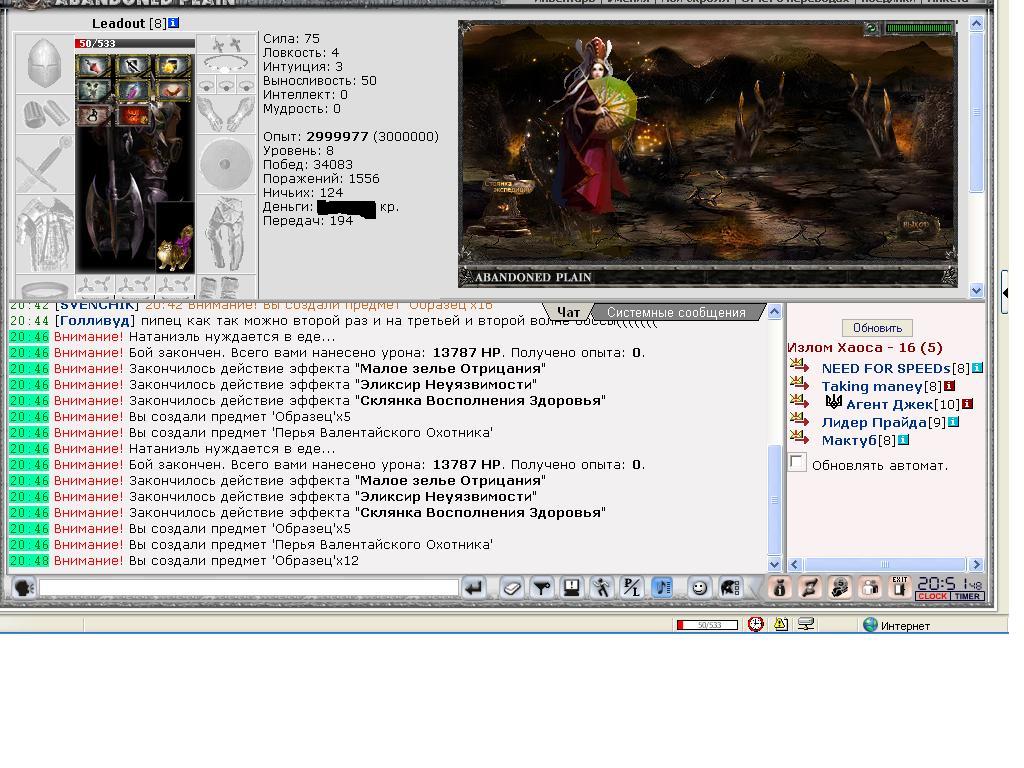
Task: Click main frame scroll up arrow
Action: [976, 24]
